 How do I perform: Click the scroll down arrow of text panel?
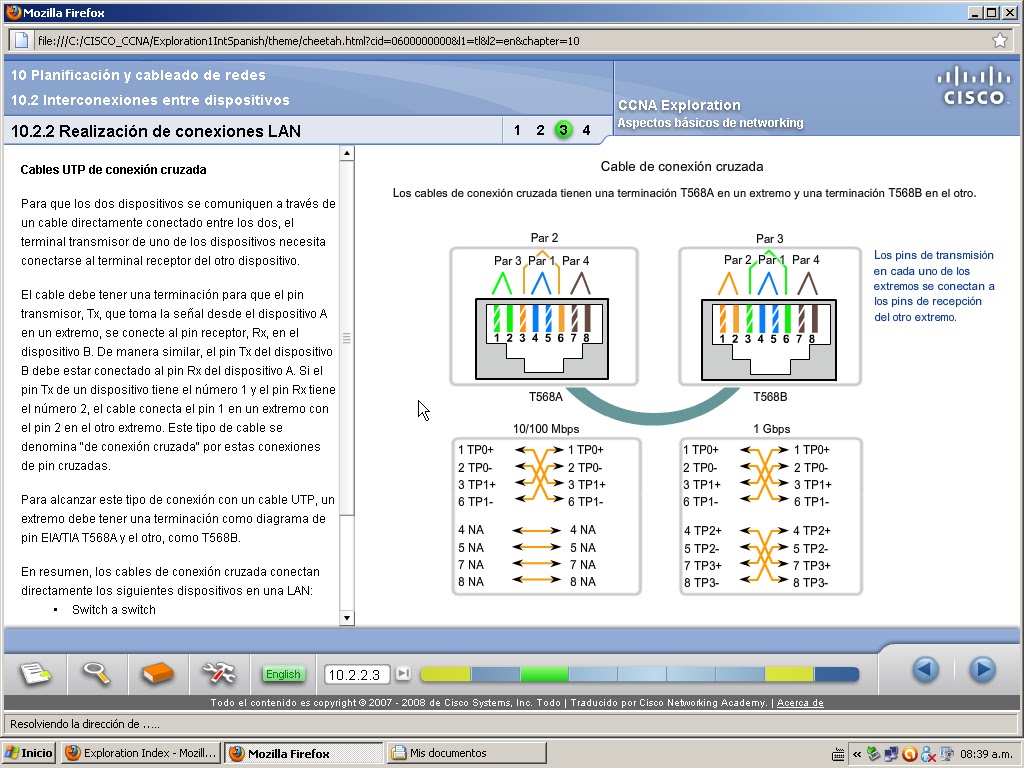tap(347, 618)
